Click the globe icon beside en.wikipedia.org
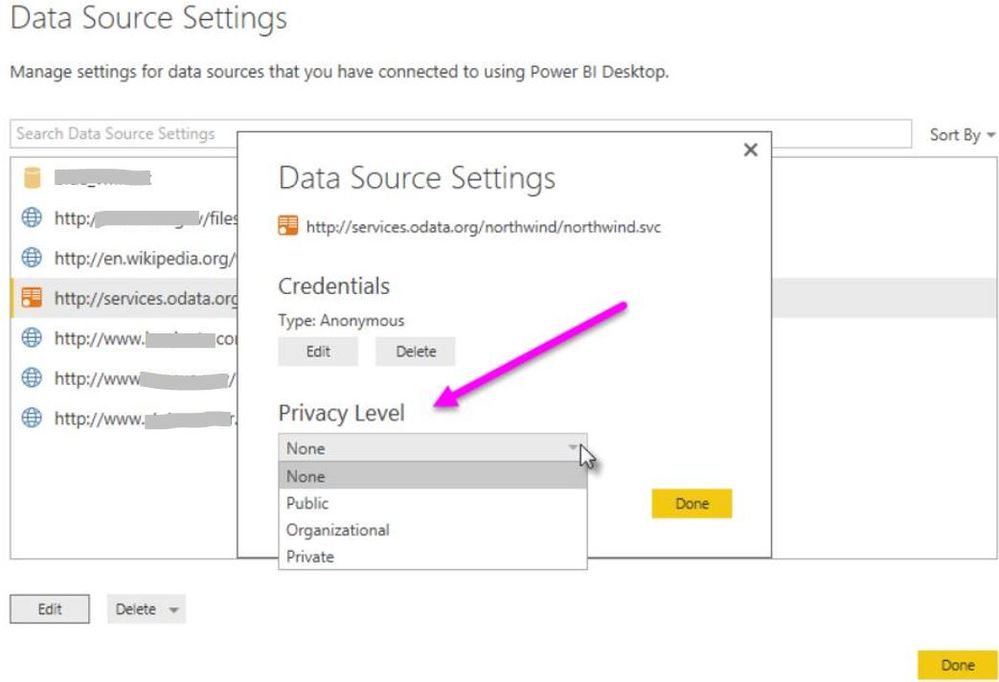The width and height of the screenshot is (999, 682). 32,258
